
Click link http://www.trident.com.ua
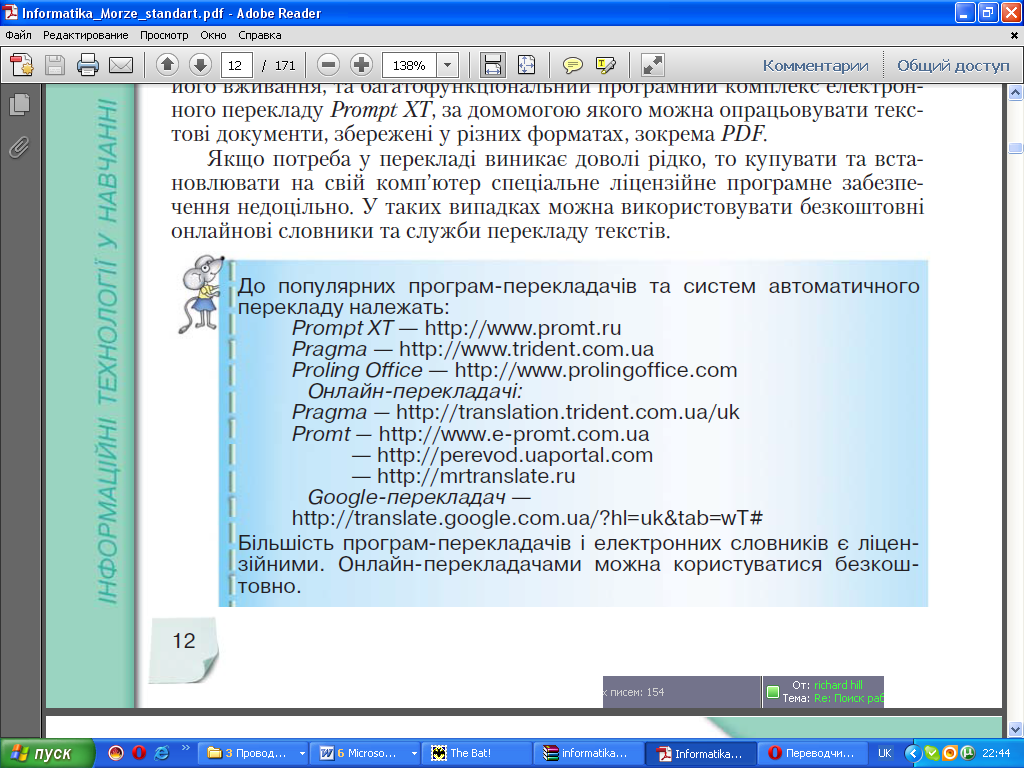click(526, 349)
